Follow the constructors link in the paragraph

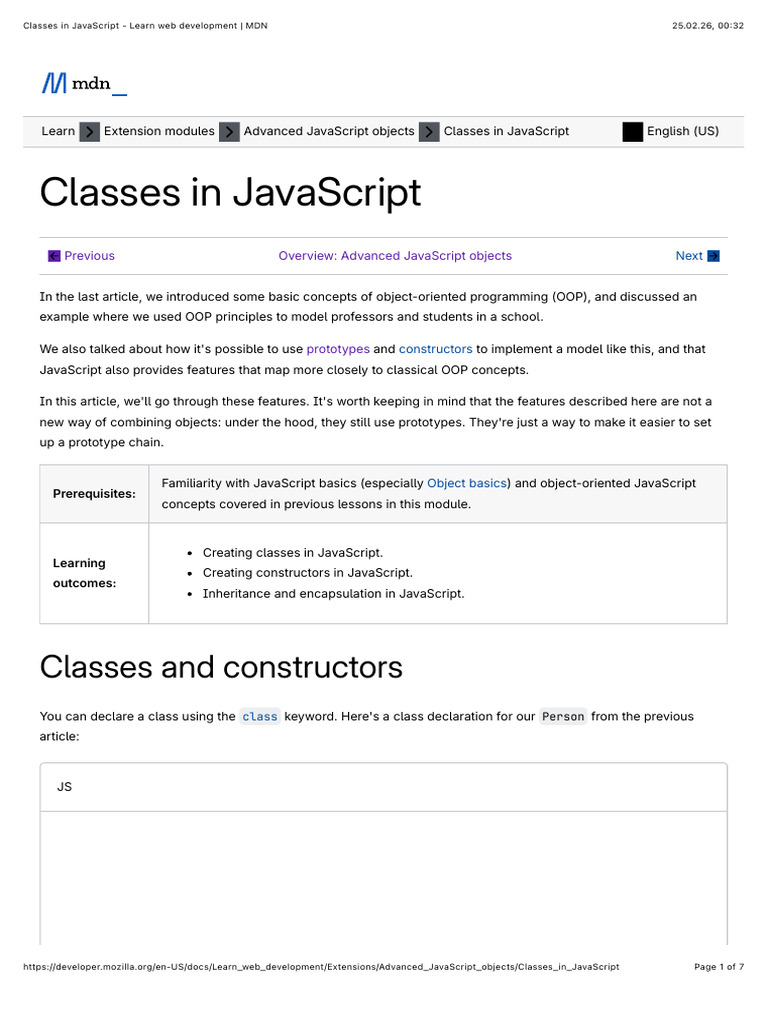point(435,349)
